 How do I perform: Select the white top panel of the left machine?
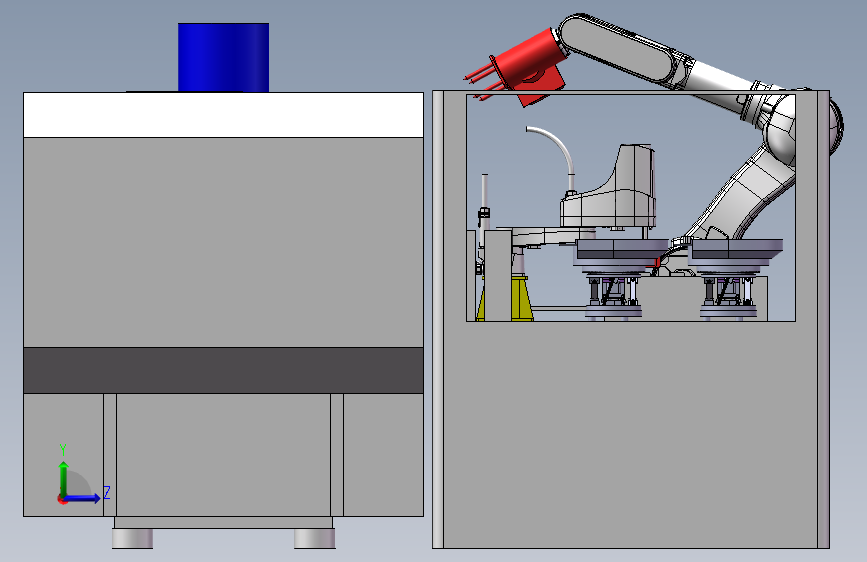223,115
